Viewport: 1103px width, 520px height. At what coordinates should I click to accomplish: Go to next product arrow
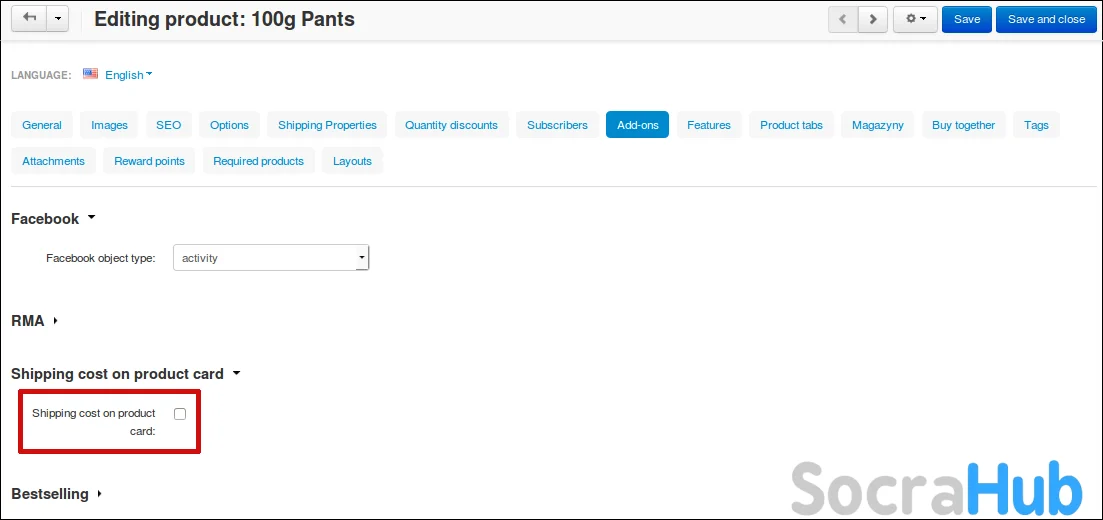[873, 19]
